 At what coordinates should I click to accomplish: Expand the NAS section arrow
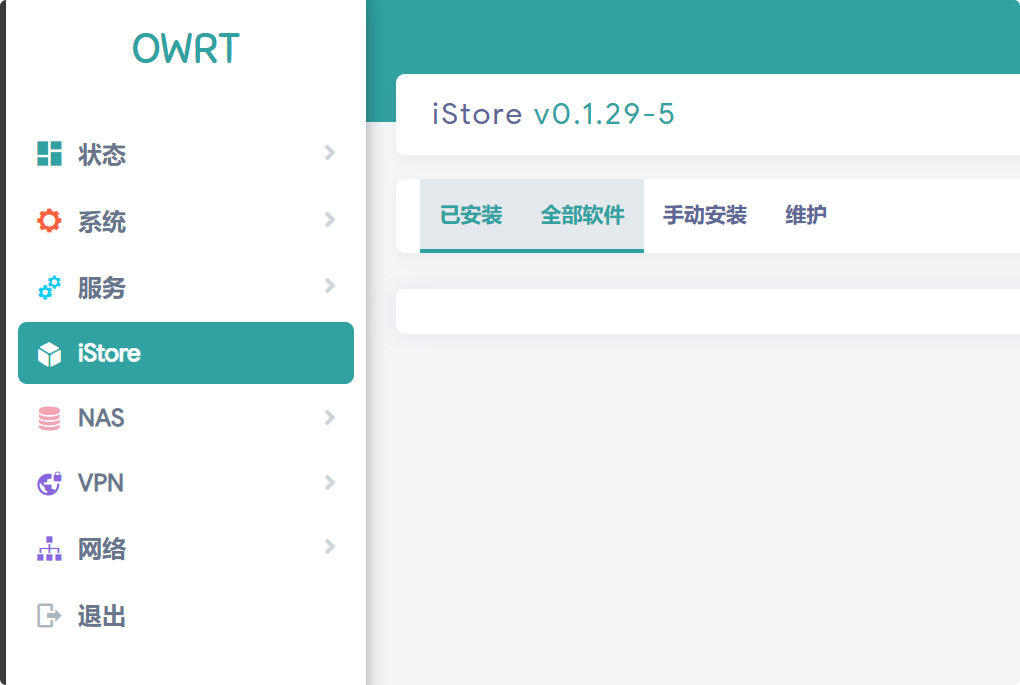[x=330, y=417]
